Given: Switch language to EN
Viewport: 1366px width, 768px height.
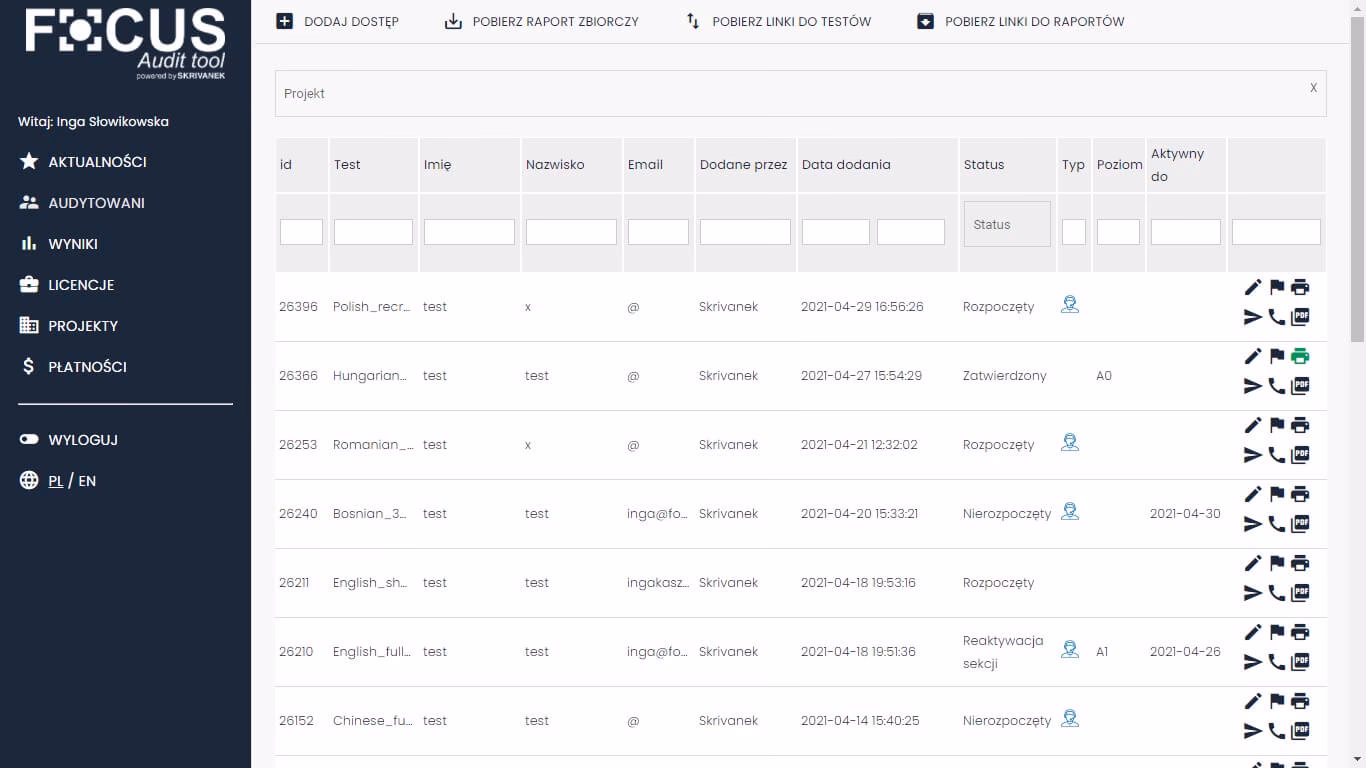Looking at the screenshot, I should (x=87, y=481).
